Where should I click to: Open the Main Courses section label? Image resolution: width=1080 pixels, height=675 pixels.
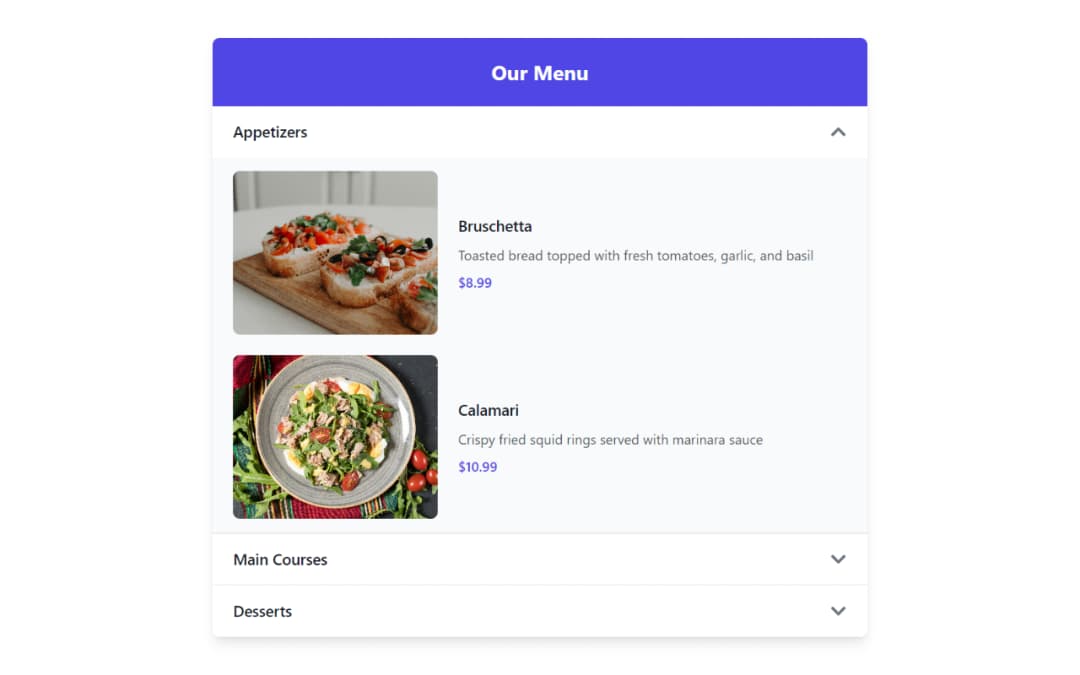(x=280, y=560)
